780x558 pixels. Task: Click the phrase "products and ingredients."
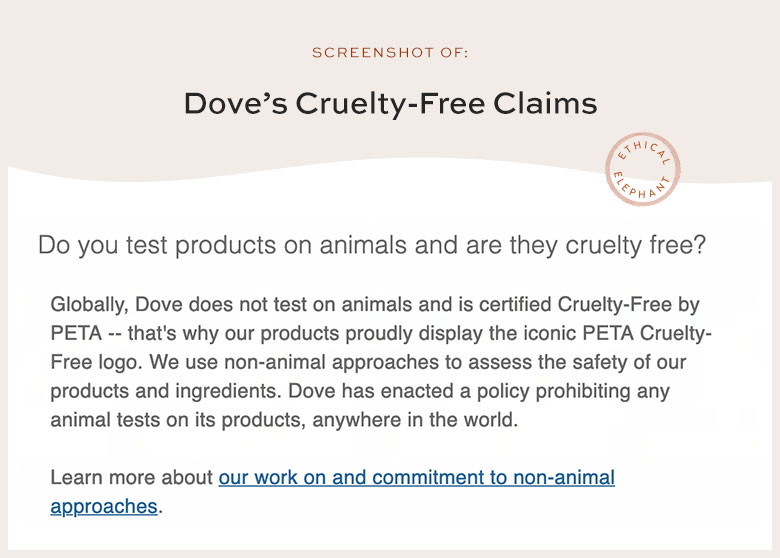[x=166, y=391]
